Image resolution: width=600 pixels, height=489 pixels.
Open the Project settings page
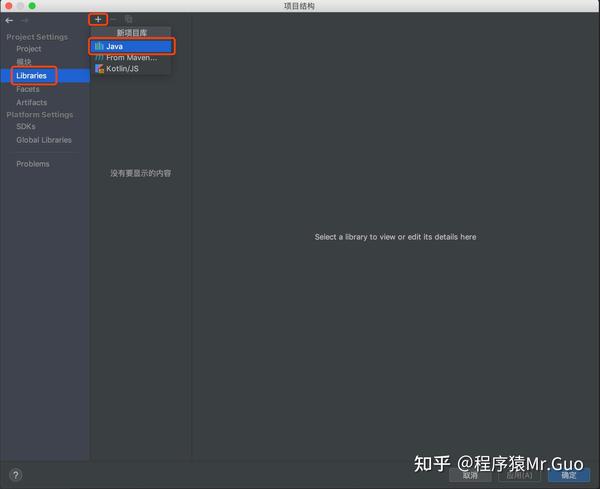click(x=29, y=49)
